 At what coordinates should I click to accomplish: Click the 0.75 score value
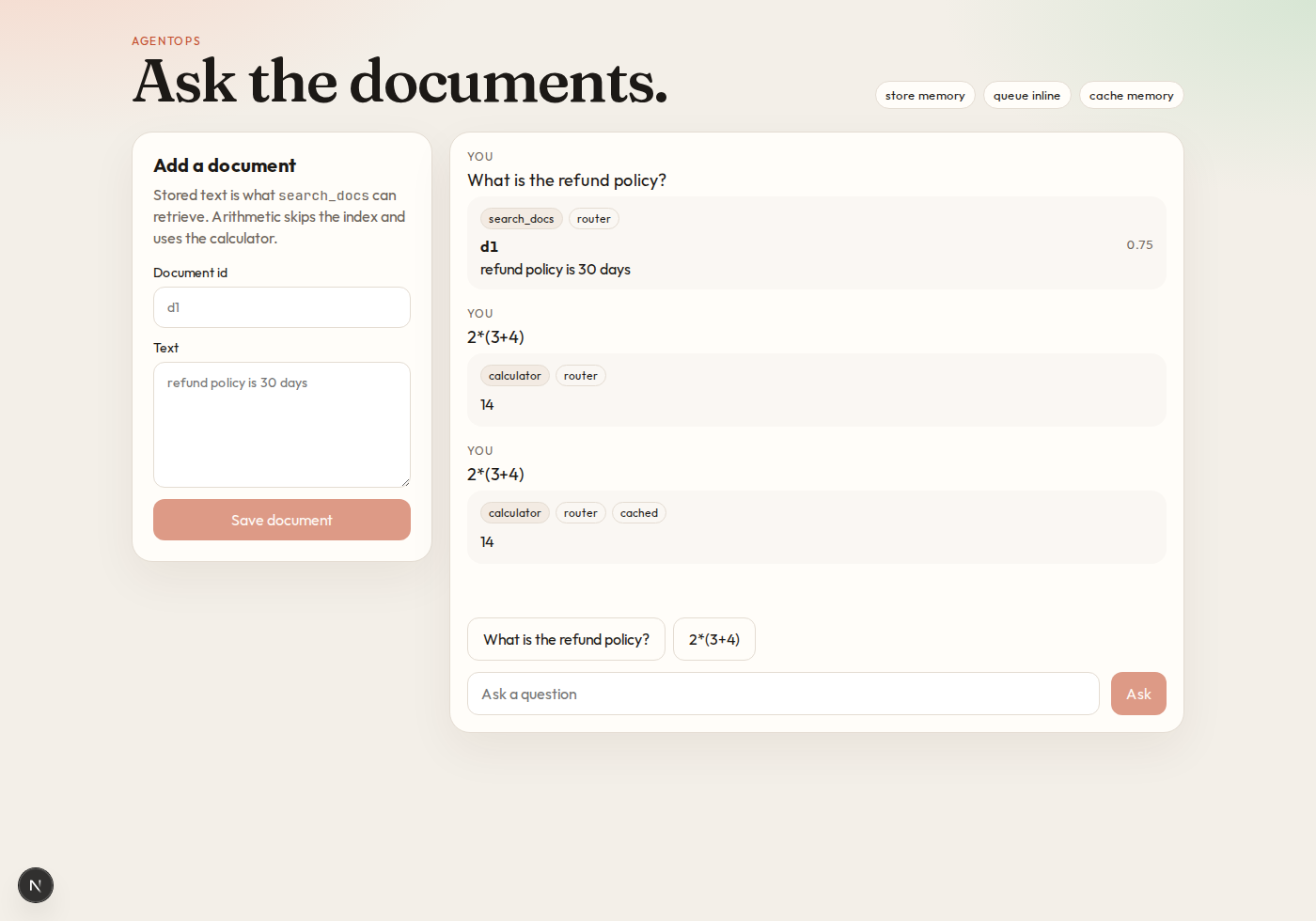(1139, 245)
